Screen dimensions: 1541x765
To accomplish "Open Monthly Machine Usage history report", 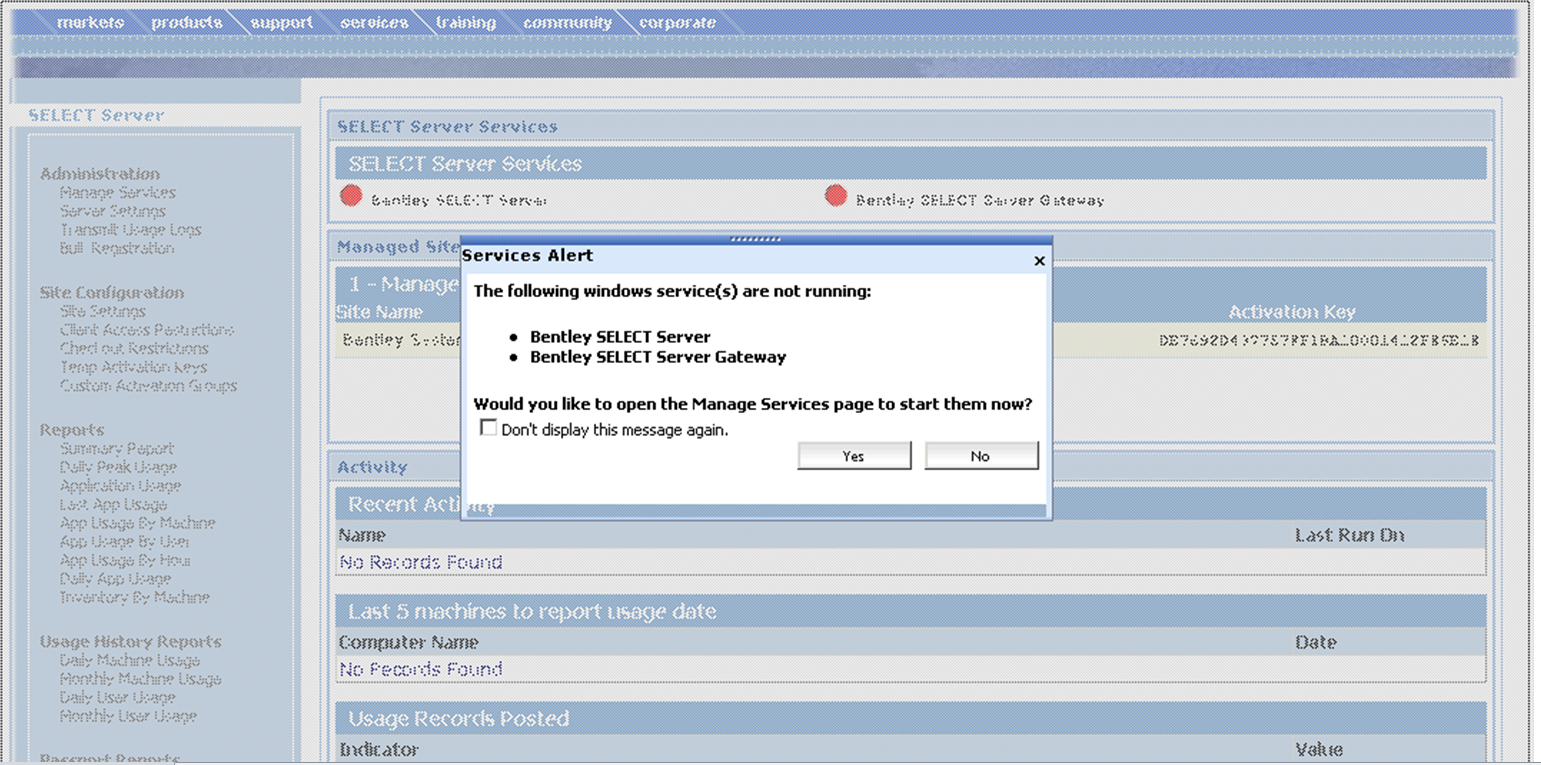I will coord(140,679).
